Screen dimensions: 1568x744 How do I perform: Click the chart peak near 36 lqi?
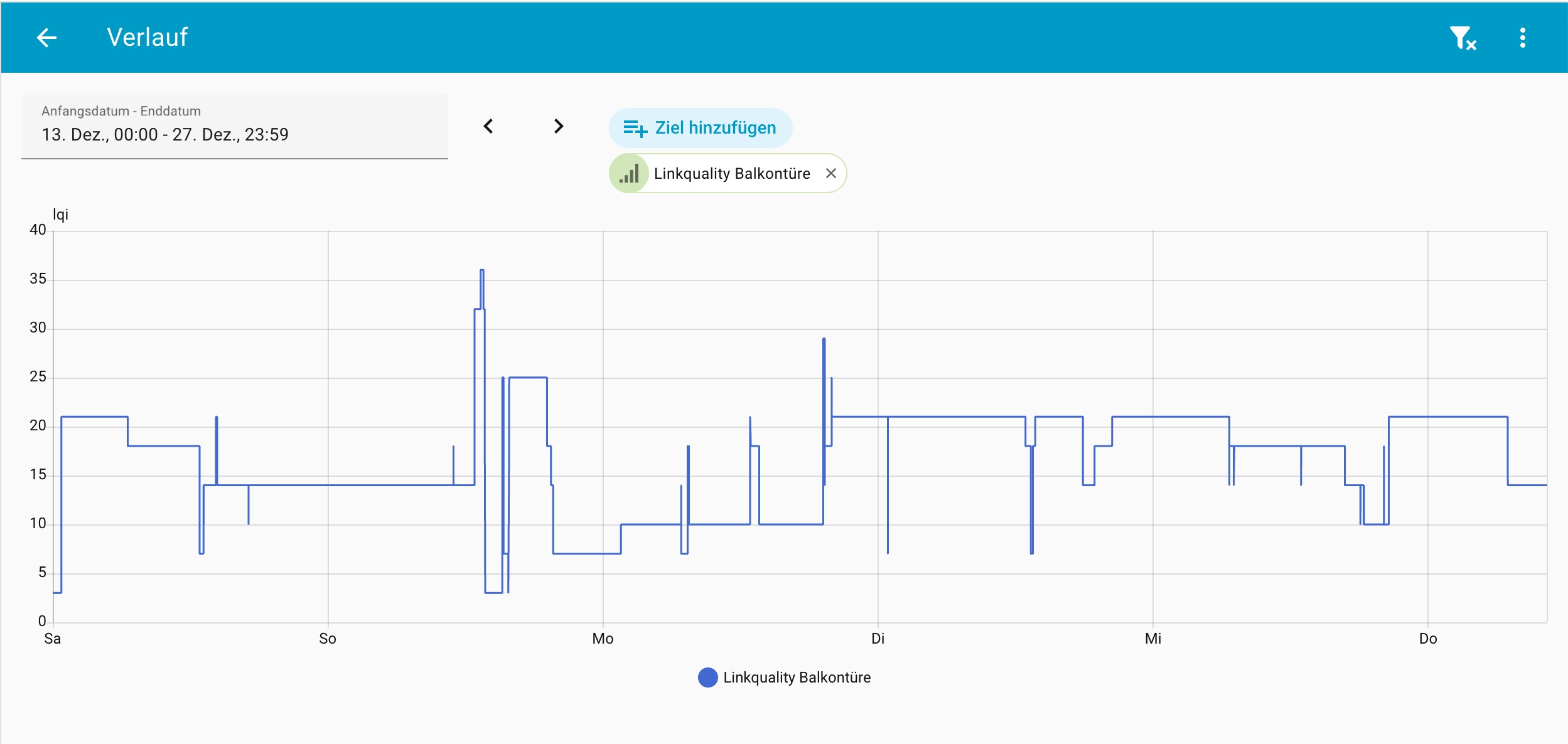[481, 271]
